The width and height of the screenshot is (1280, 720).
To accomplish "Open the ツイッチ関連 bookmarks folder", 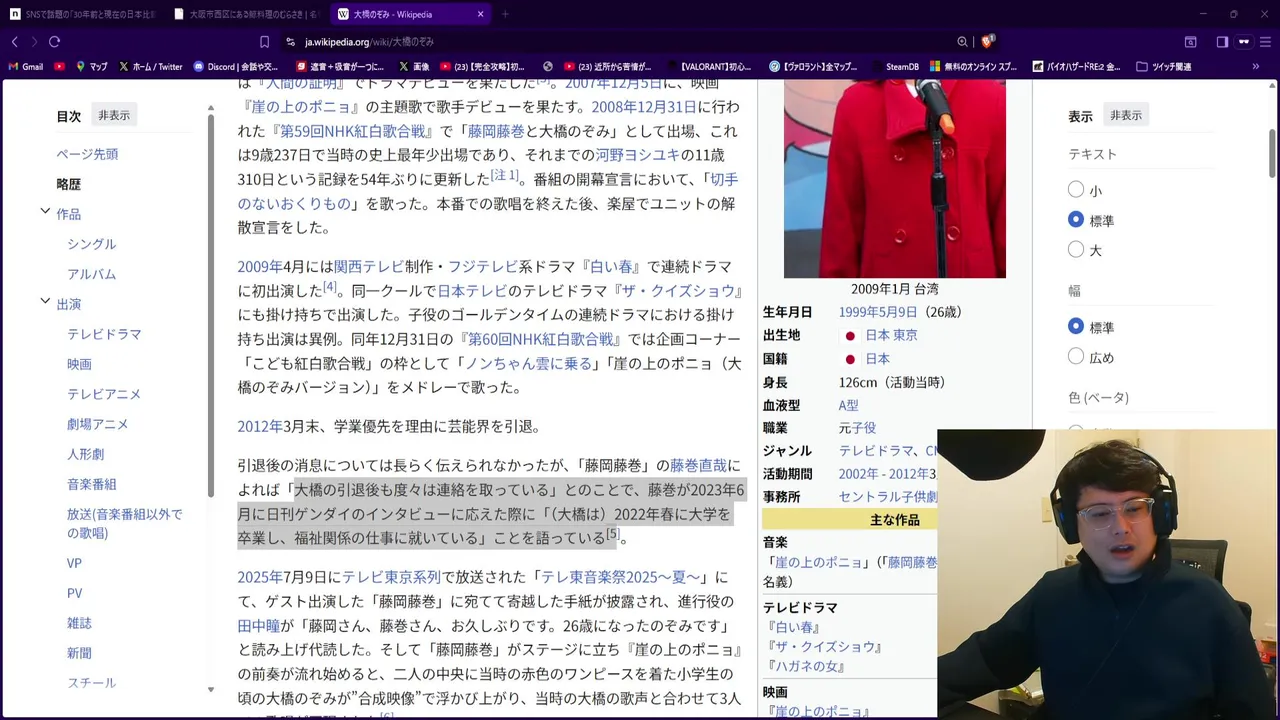I will (1163, 67).
